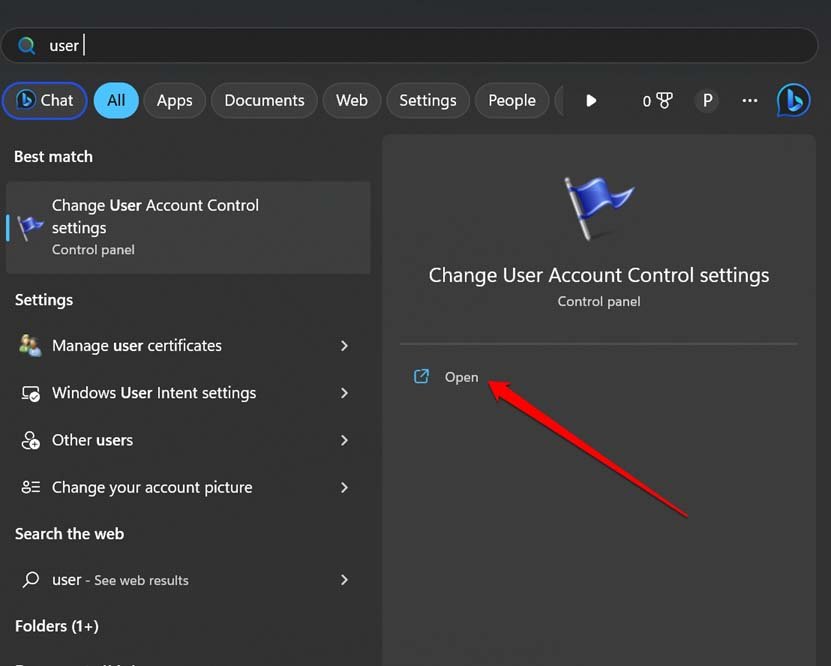Click the Open external-link icon
The image size is (831, 666).
(421, 376)
